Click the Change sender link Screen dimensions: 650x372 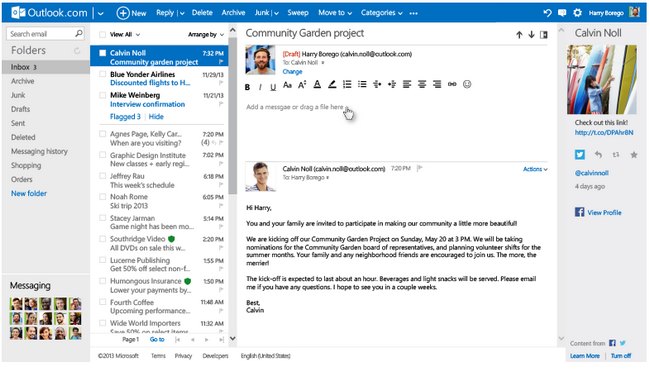pos(292,71)
